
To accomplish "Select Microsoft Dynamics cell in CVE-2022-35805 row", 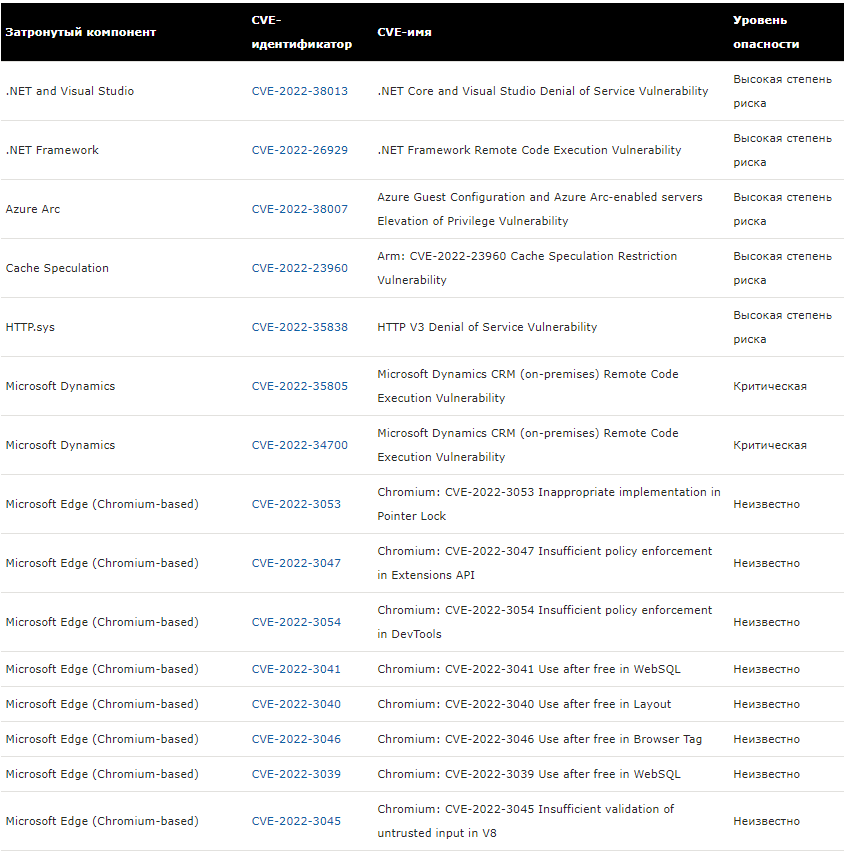I will point(60,386).
